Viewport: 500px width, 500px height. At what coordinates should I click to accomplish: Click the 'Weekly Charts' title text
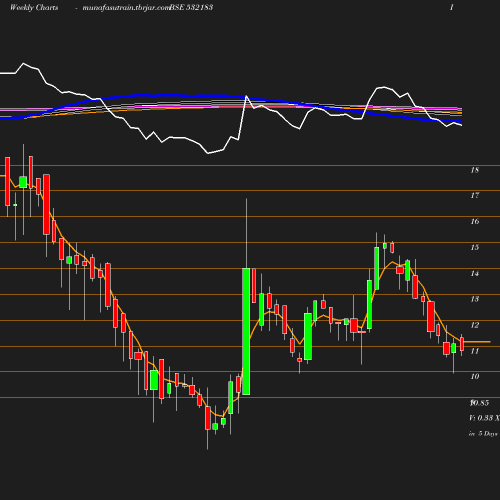34,7
